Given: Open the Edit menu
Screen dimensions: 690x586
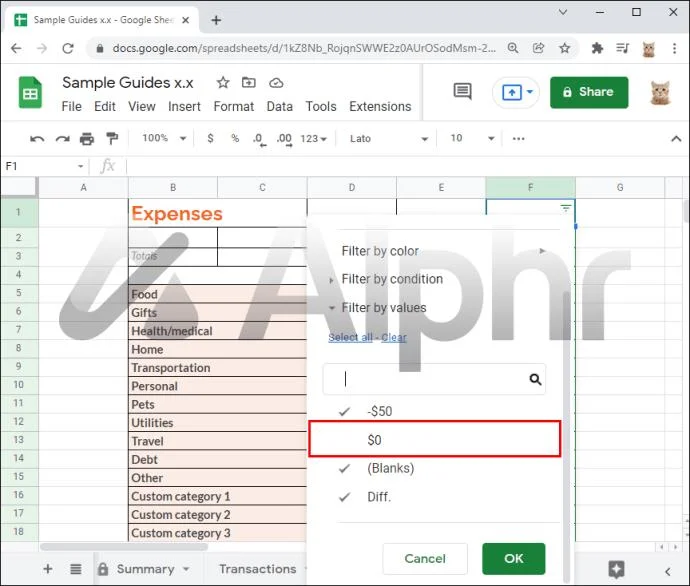Looking at the screenshot, I should (x=105, y=106).
